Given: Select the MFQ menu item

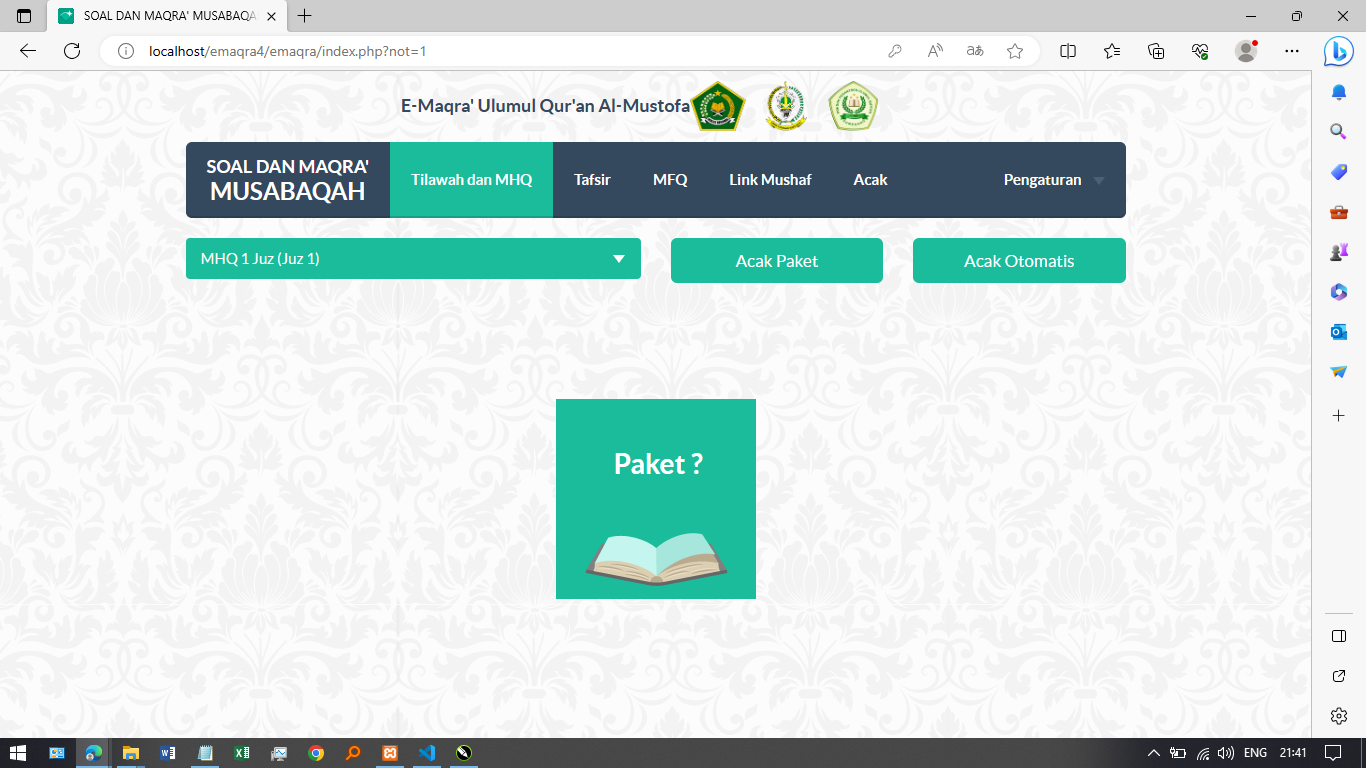Looking at the screenshot, I should coord(670,180).
